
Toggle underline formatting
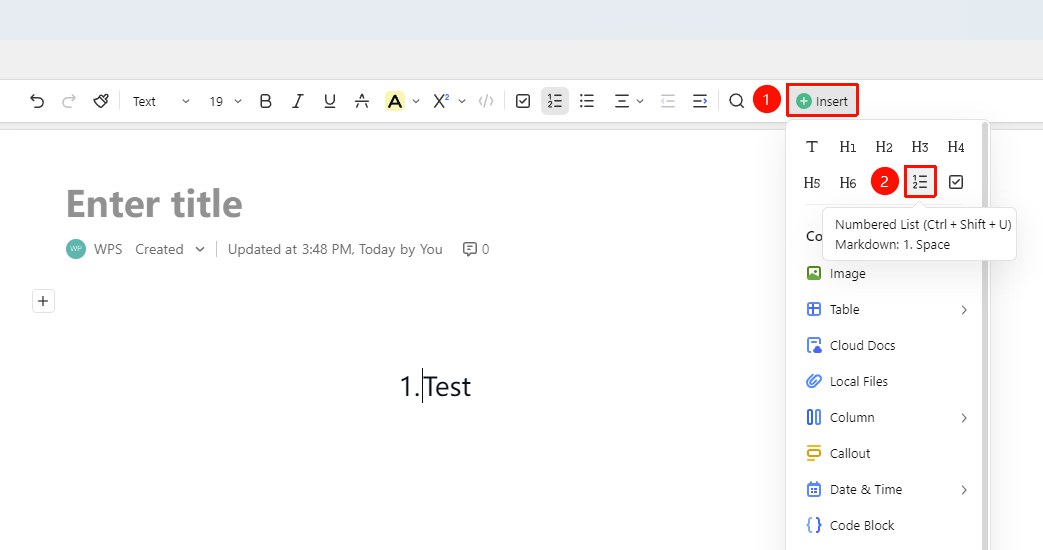coord(329,101)
